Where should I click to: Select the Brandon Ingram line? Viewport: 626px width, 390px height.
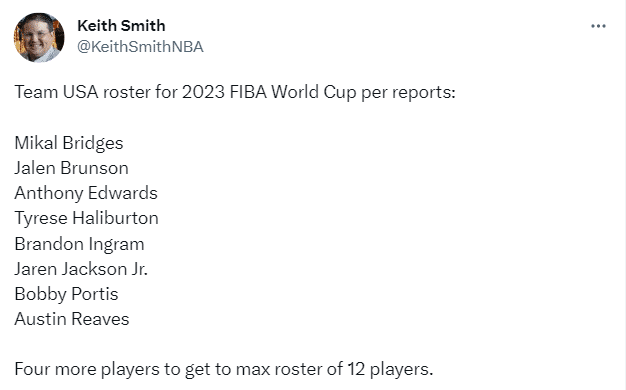[x=79, y=244]
